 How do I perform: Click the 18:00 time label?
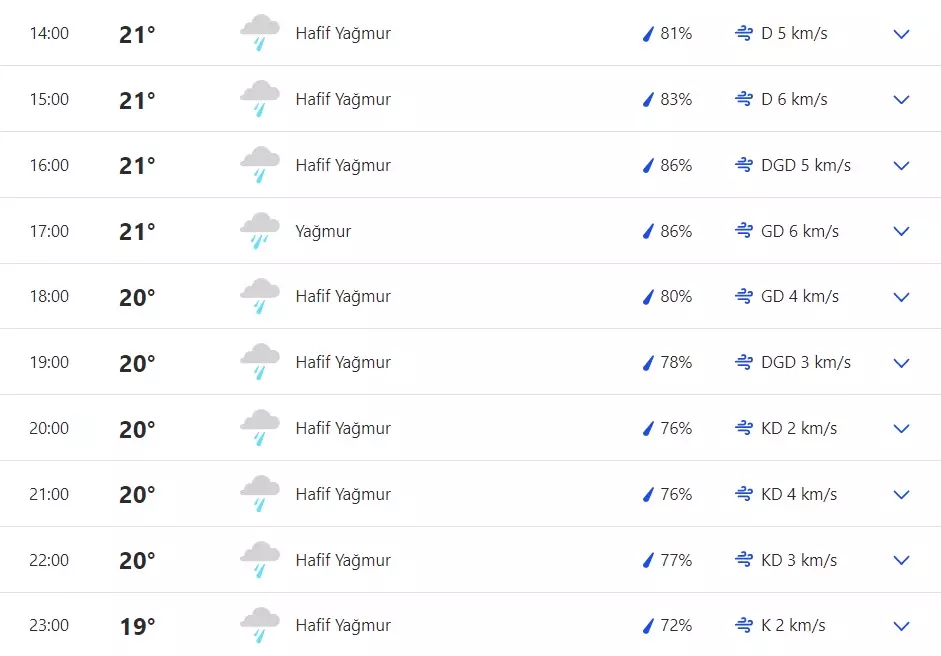click(x=49, y=296)
